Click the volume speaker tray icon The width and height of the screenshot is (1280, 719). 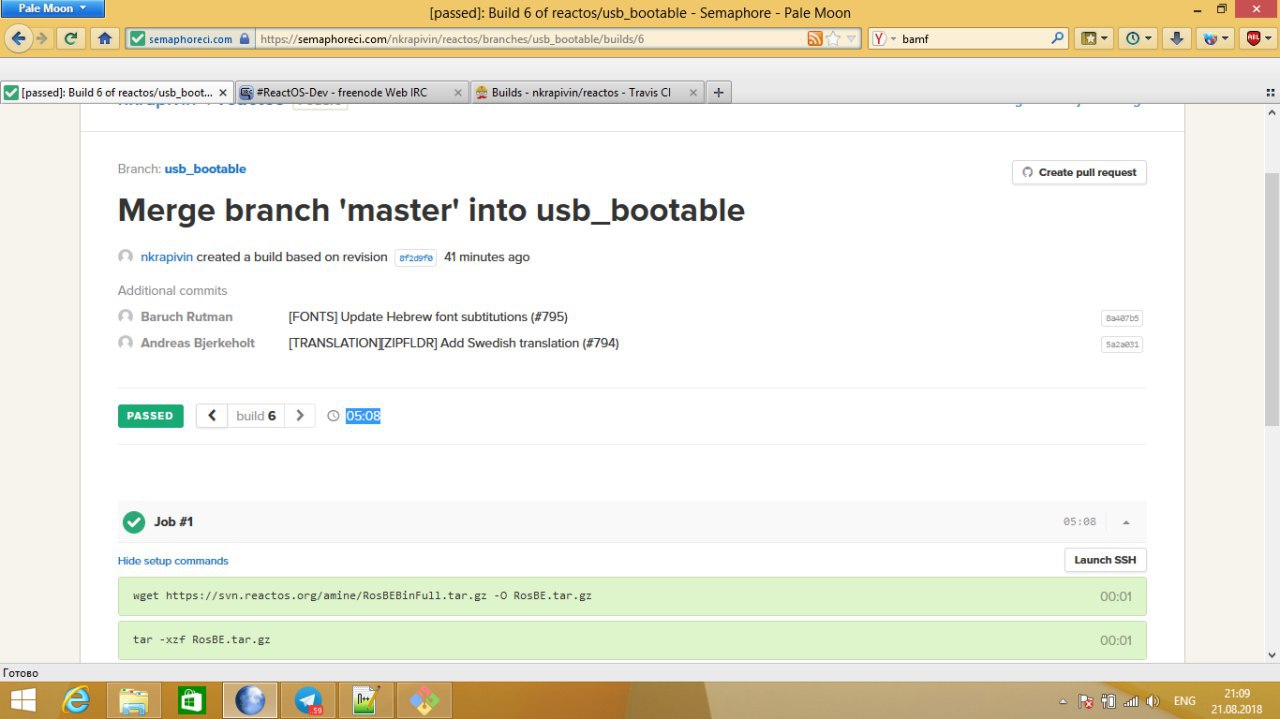point(1153,701)
